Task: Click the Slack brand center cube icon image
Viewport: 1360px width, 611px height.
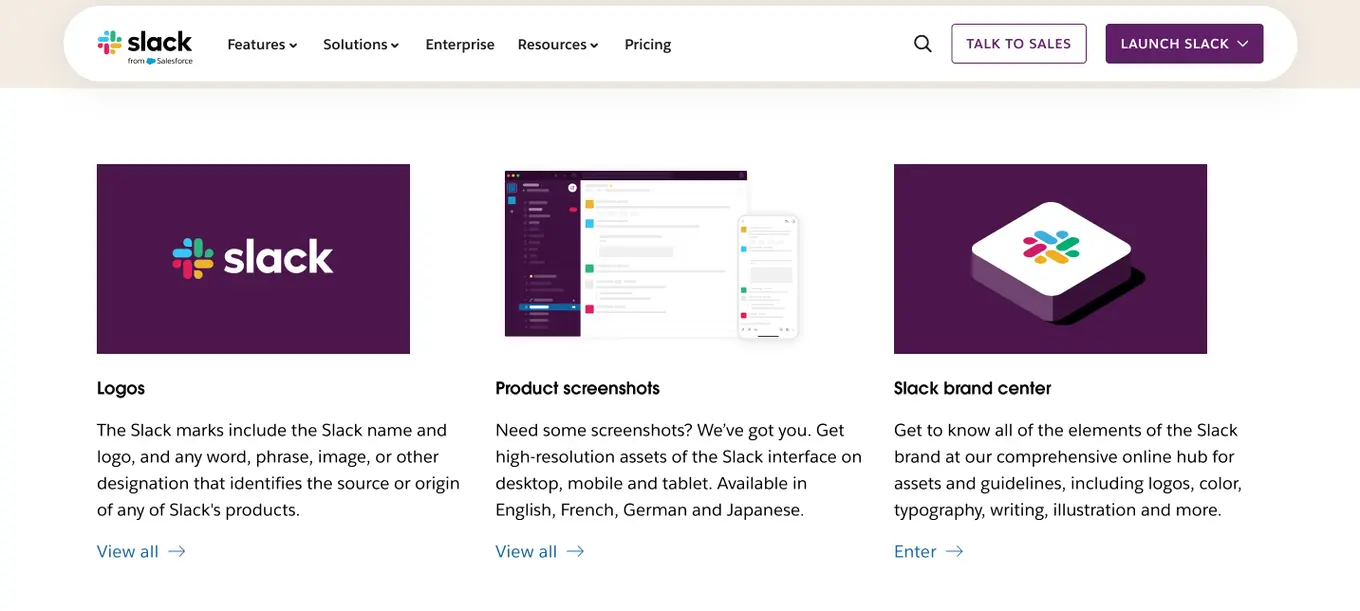Action: (1050, 258)
